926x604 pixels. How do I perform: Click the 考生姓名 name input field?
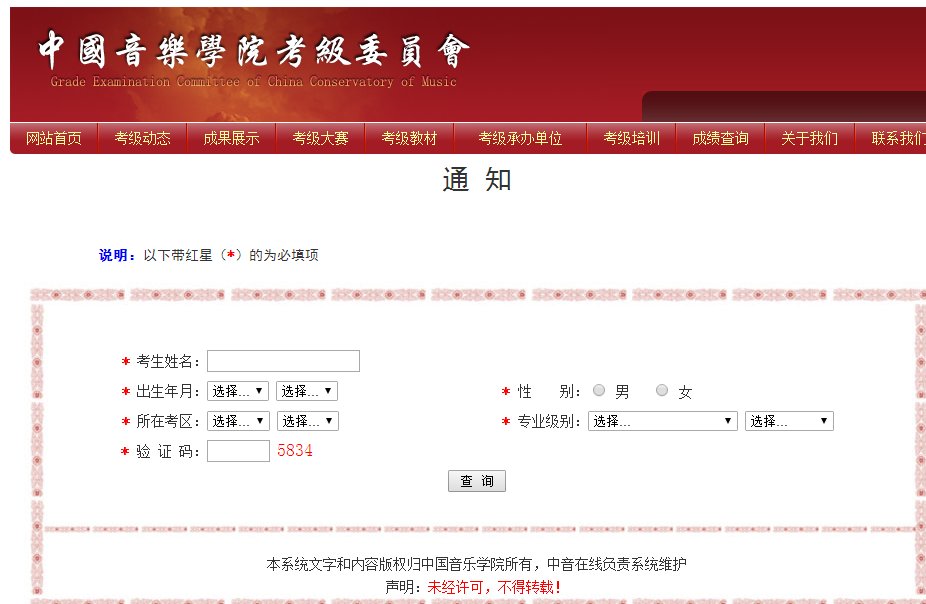[x=283, y=360]
